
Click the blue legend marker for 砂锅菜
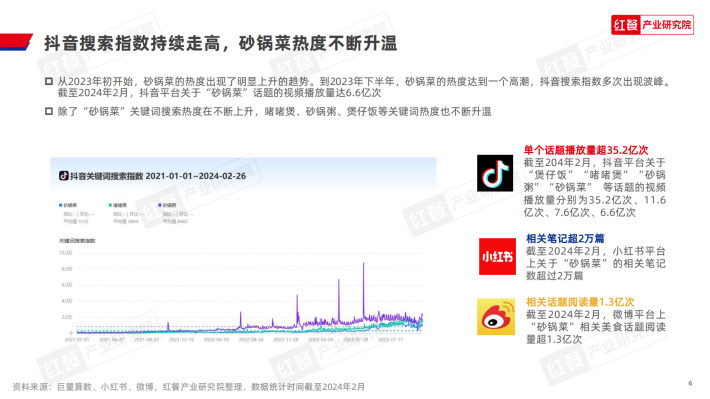click(60, 205)
